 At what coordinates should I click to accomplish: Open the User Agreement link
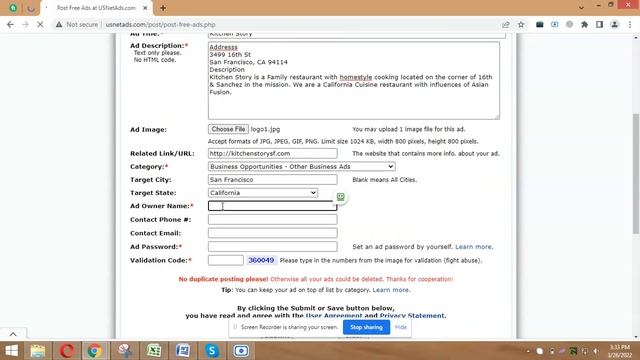[334, 316]
